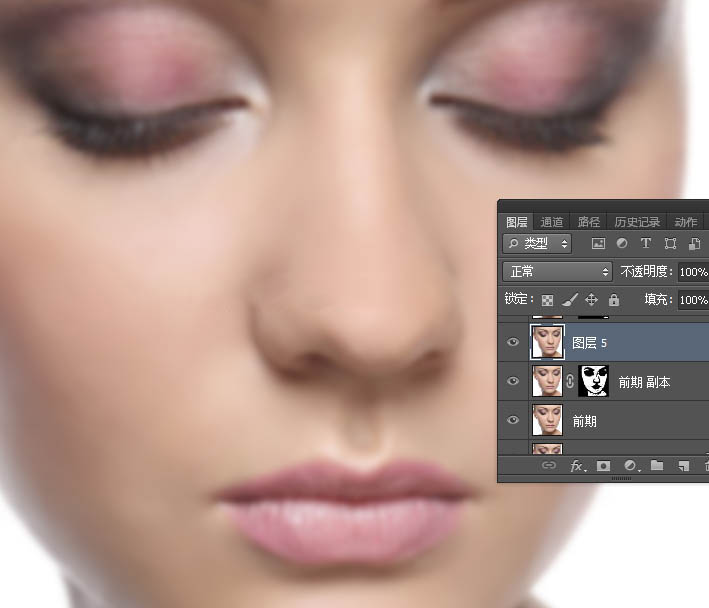
Task: Select the 图层 5 layer thumbnail
Action: click(547, 342)
